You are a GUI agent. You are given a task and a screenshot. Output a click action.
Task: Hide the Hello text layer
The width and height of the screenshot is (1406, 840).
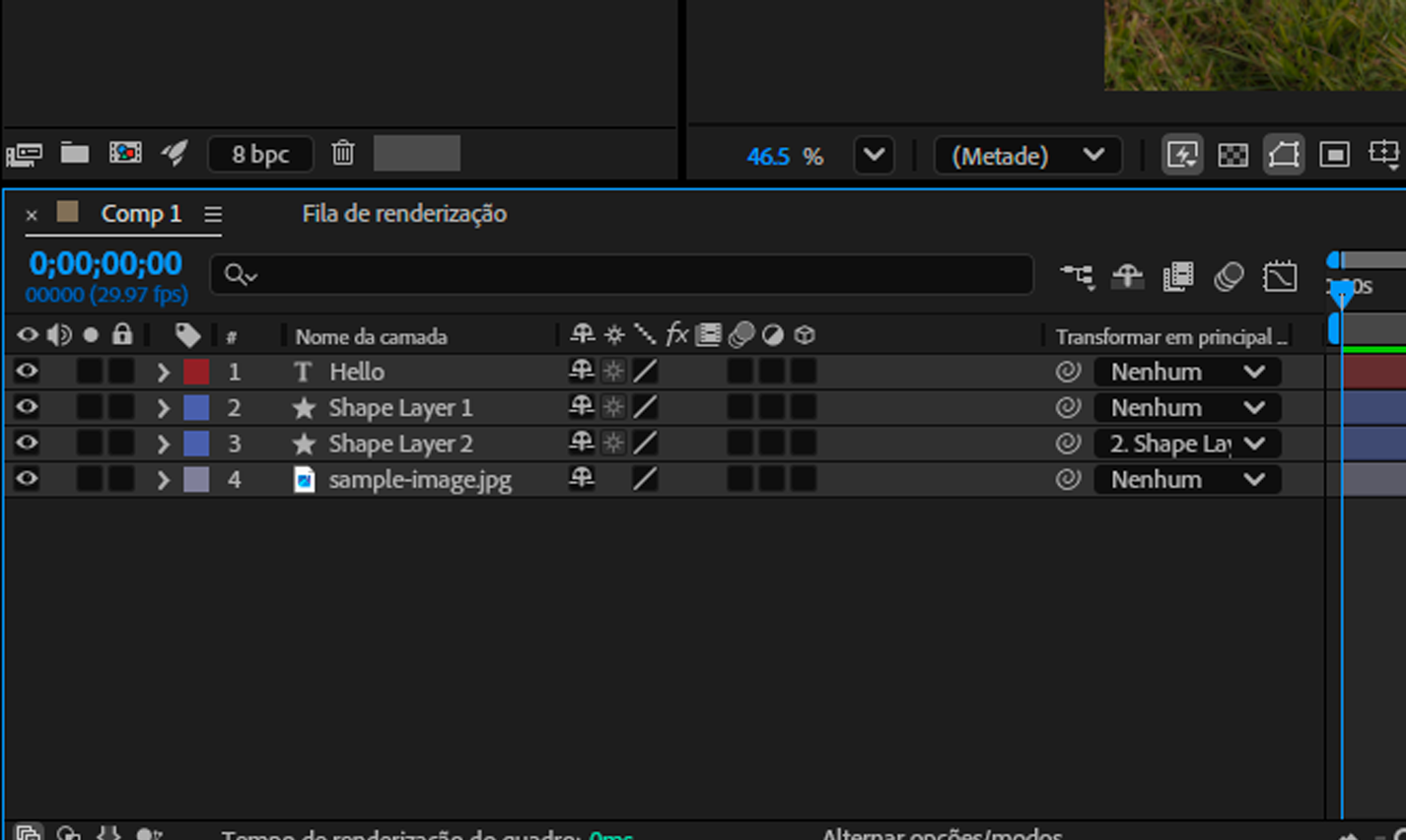(27, 372)
